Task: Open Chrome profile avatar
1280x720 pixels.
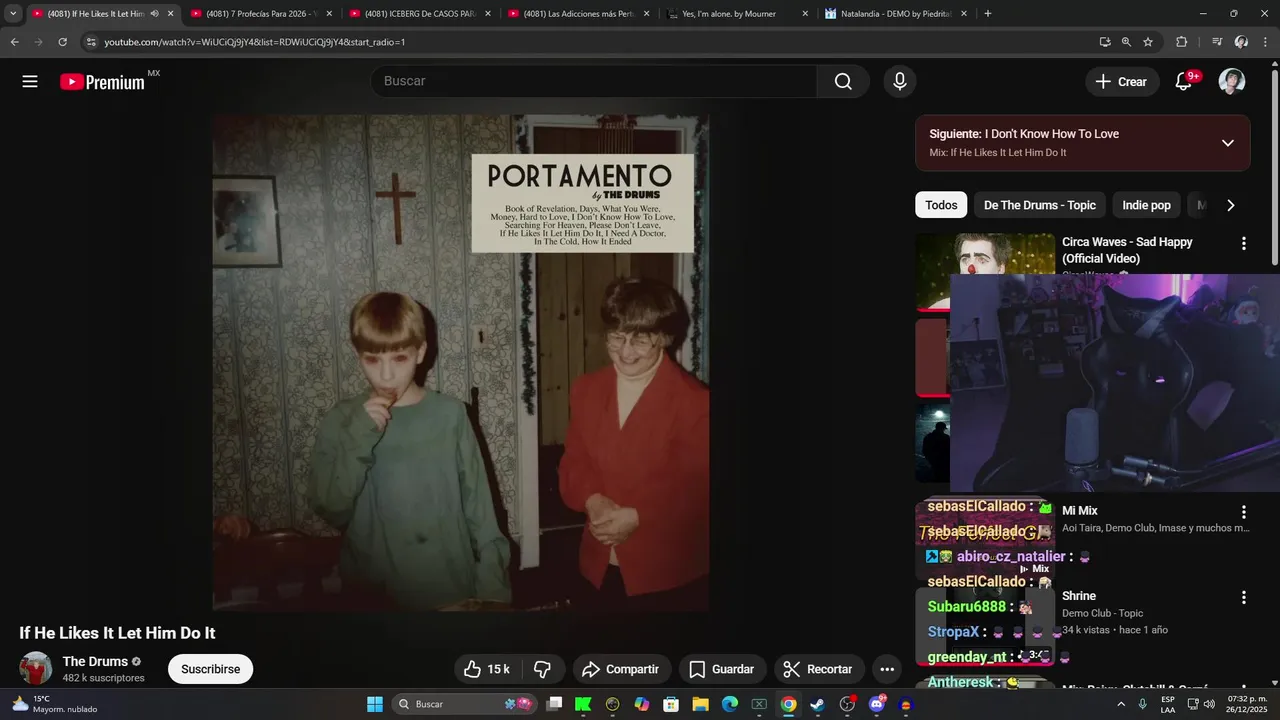Action: (x=1241, y=42)
